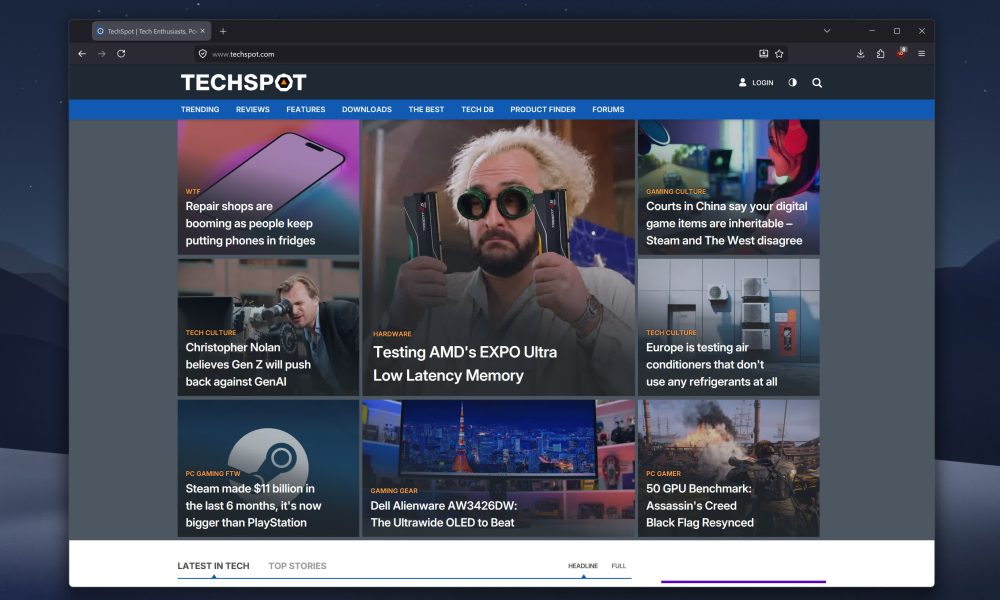
Task: Toggle reader view icon in address bar
Action: tap(763, 54)
